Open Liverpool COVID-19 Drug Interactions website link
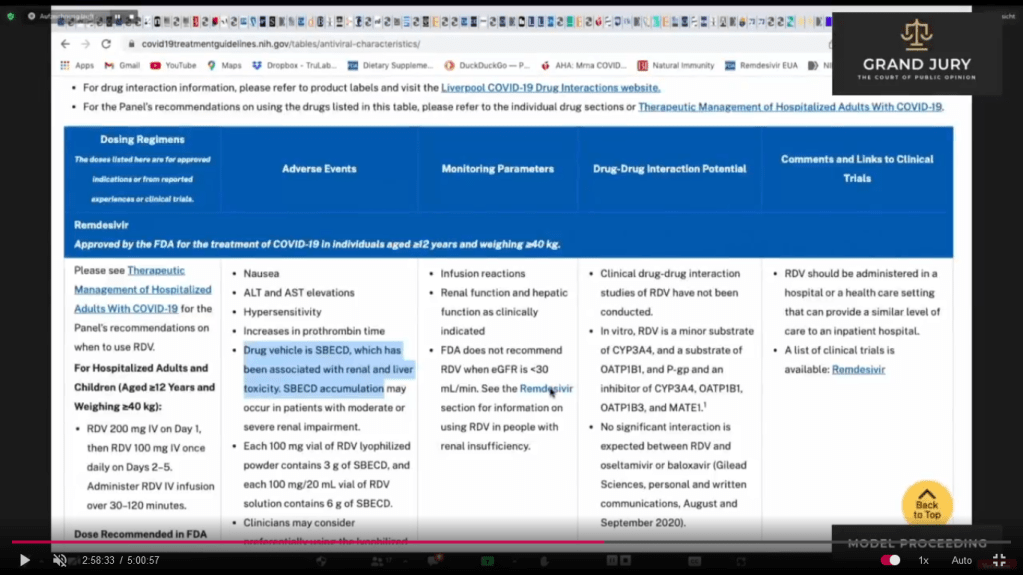This screenshot has width=1023, height=575. pos(550,88)
